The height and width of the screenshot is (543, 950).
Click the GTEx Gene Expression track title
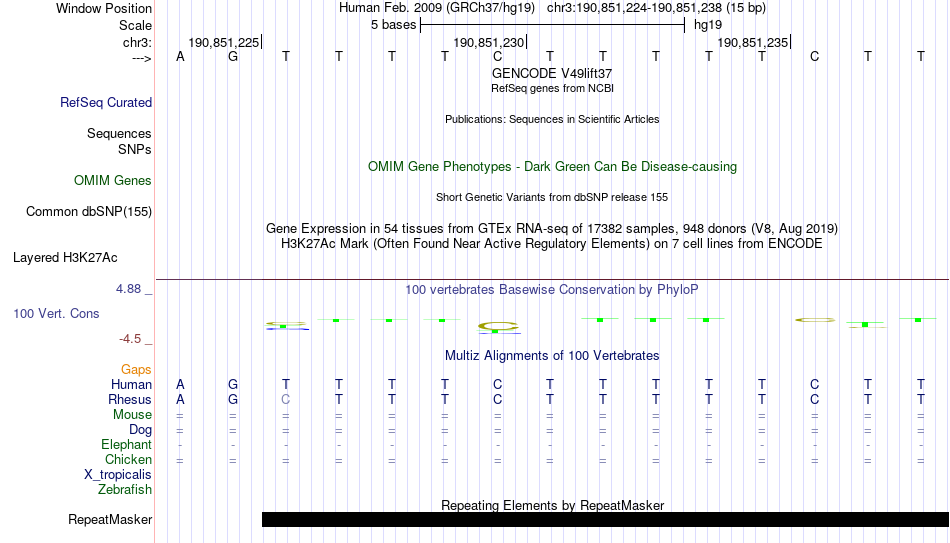tap(552, 228)
